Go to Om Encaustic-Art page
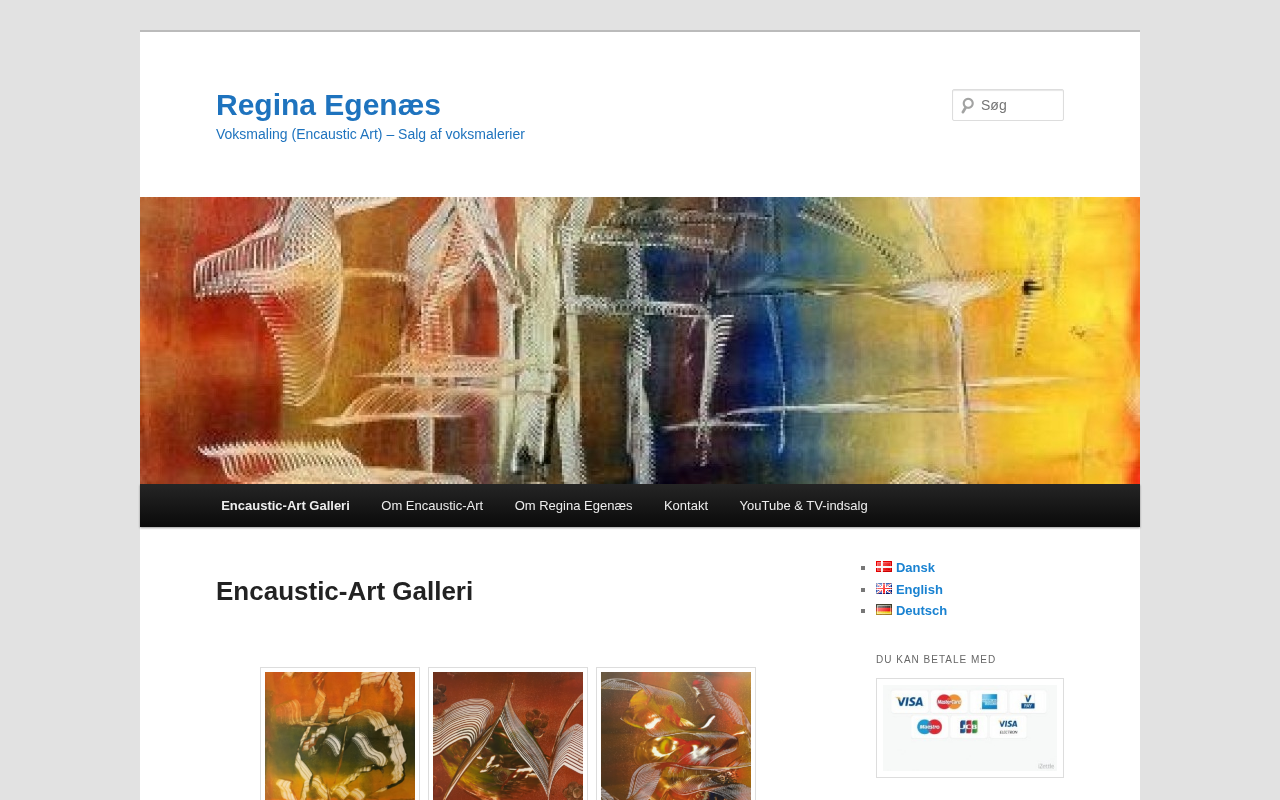 click(432, 506)
